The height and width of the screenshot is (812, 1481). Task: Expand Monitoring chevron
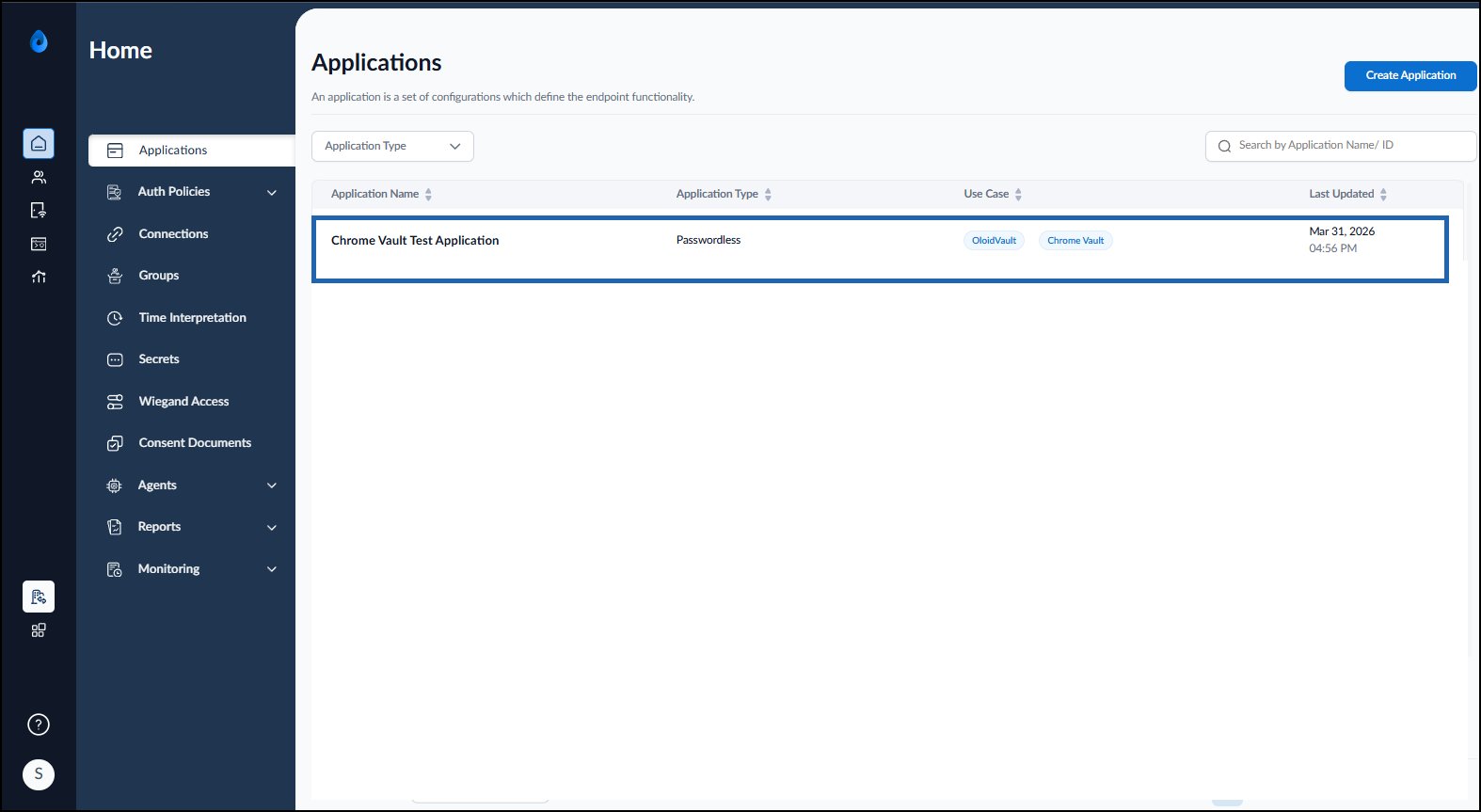(272, 569)
